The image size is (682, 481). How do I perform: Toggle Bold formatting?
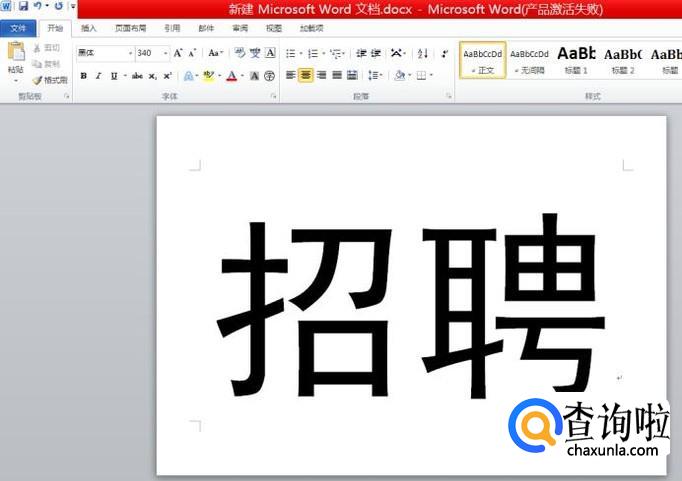coord(83,76)
